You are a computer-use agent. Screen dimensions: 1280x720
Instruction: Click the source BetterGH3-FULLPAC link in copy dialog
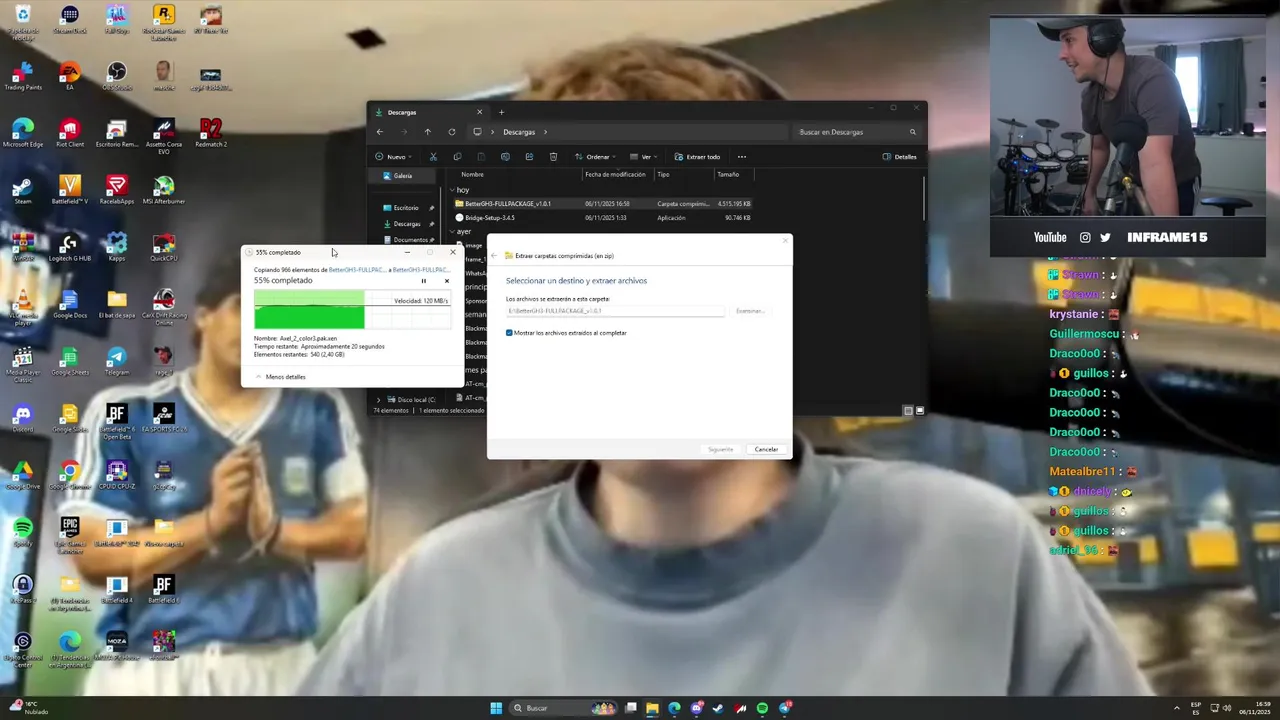coord(357,270)
